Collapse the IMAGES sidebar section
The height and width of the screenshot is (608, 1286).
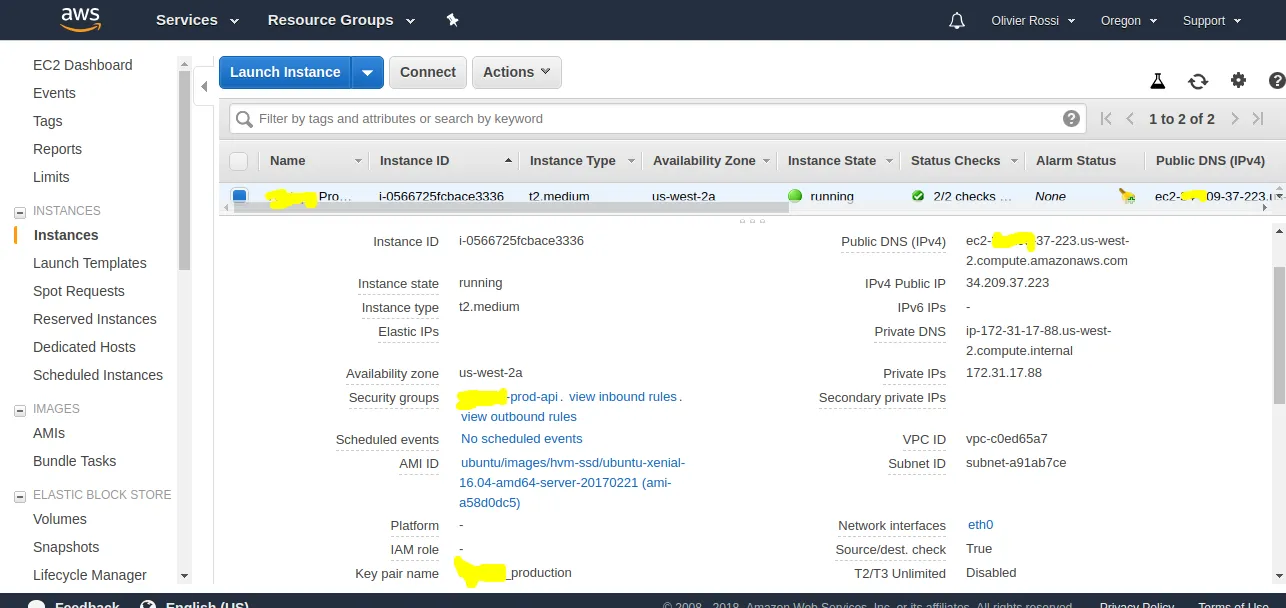19,410
